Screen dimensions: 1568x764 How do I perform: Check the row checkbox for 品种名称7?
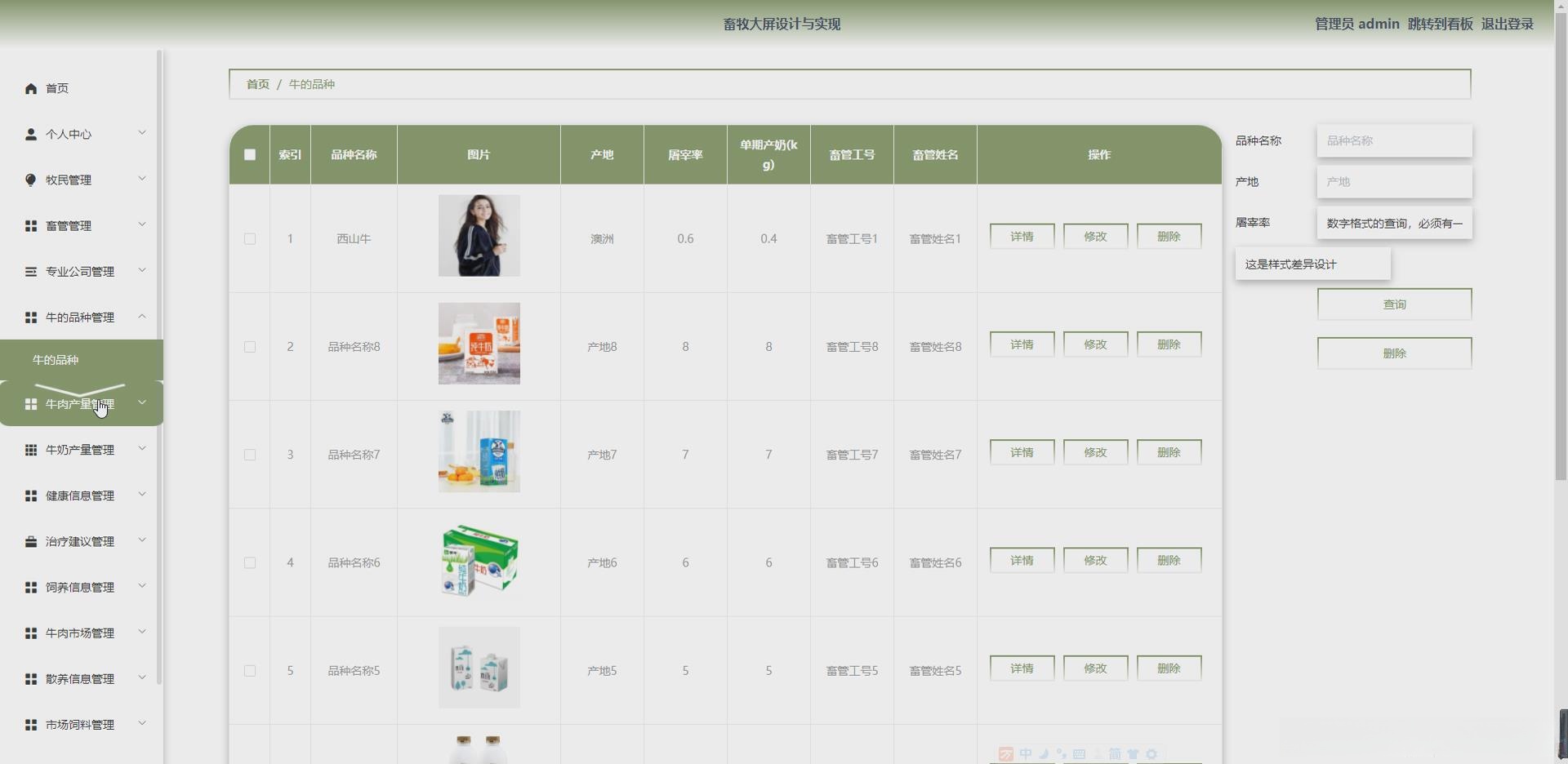point(250,455)
